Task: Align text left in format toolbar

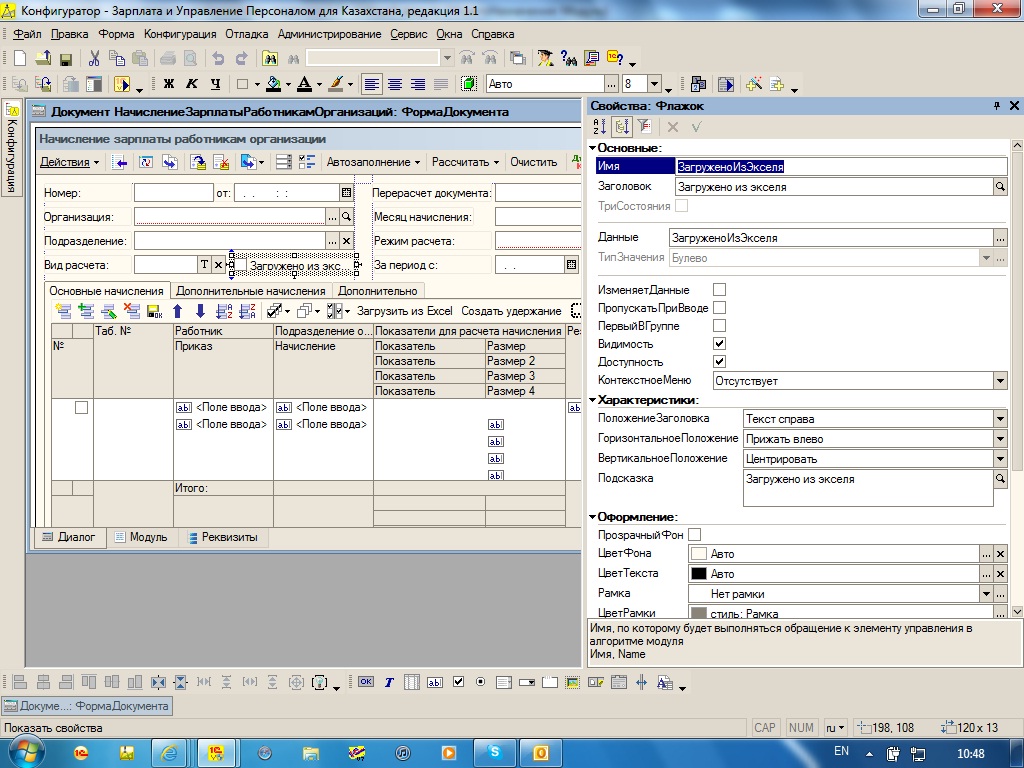Action: point(372,84)
